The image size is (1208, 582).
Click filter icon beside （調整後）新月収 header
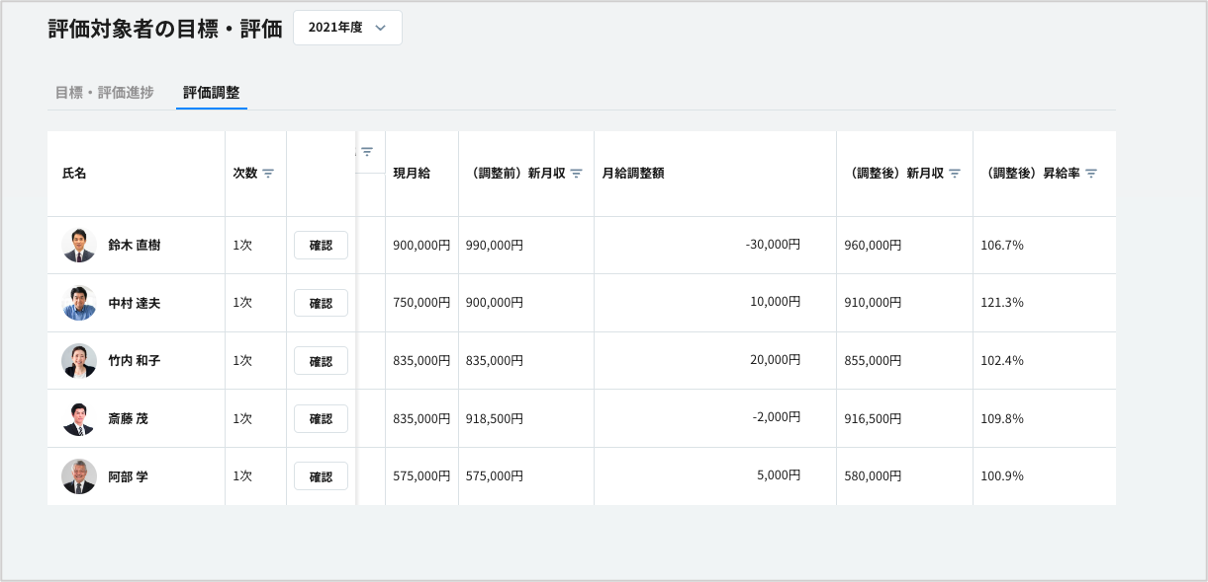[955, 173]
